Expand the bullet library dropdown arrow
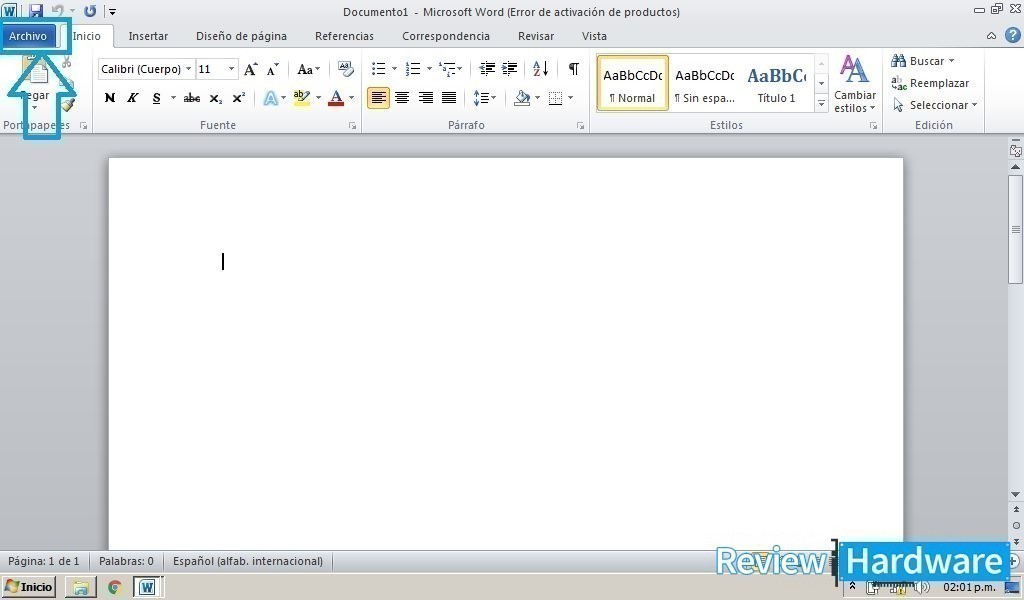 click(x=394, y=69)
